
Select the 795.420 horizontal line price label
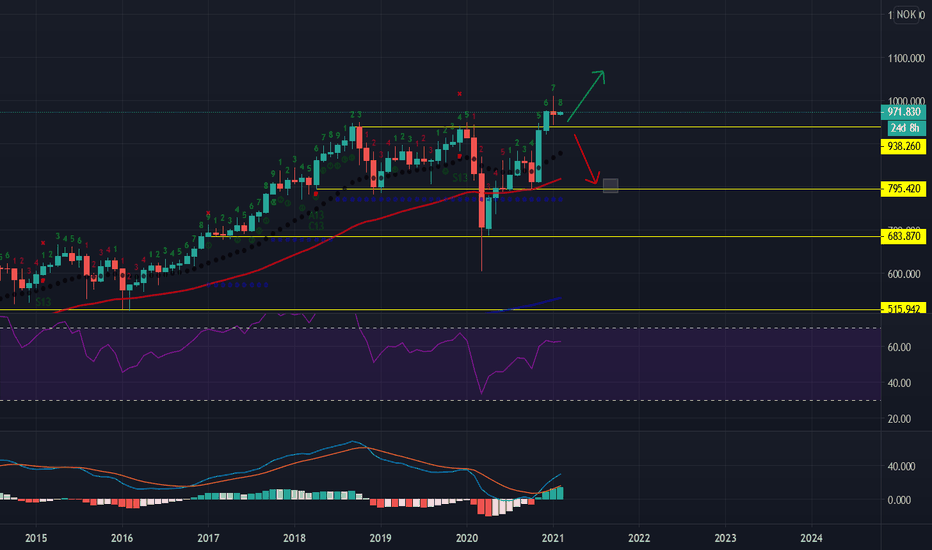tap(903, 189)
